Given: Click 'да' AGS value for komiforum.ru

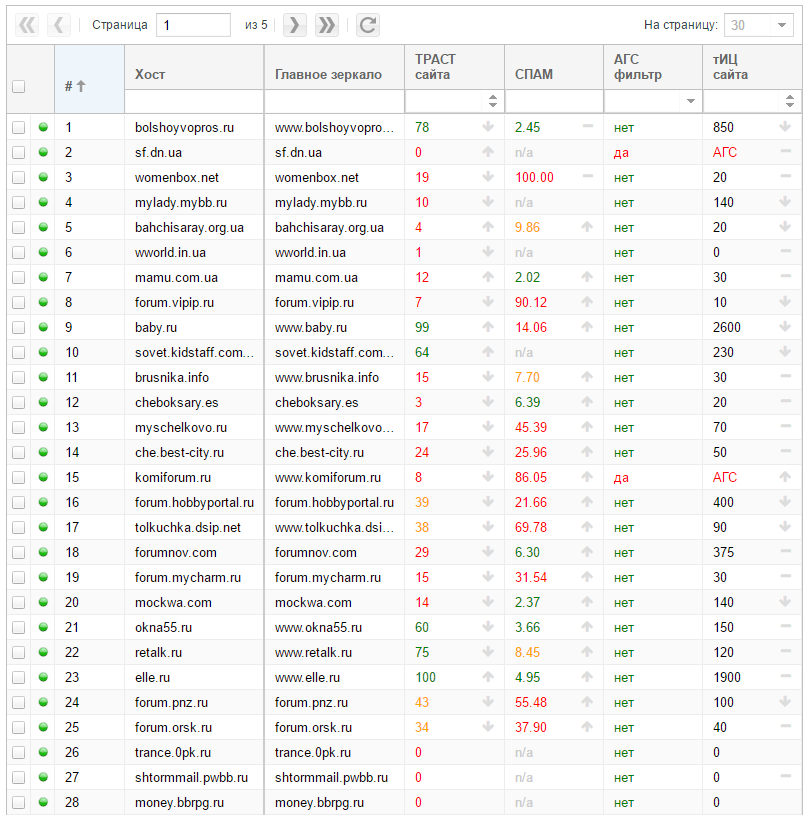Looking at the screenshot, I should (x=621, y=478).
